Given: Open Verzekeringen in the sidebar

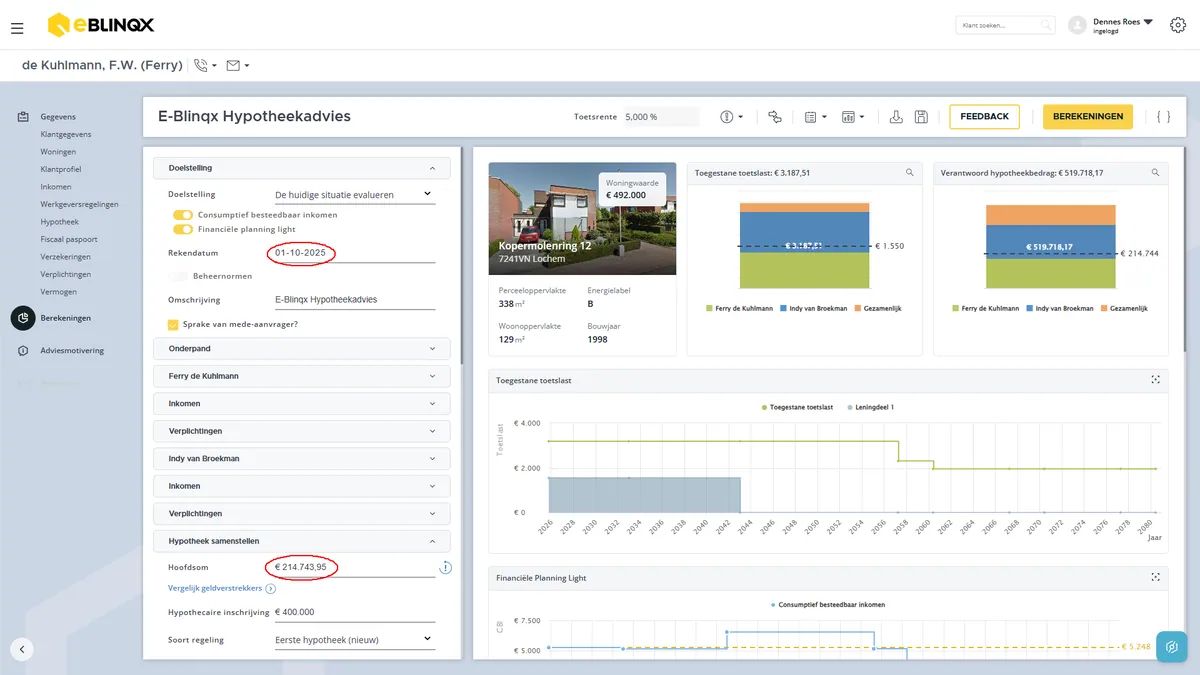Looking at the screenshot, I should click(65, 257).
